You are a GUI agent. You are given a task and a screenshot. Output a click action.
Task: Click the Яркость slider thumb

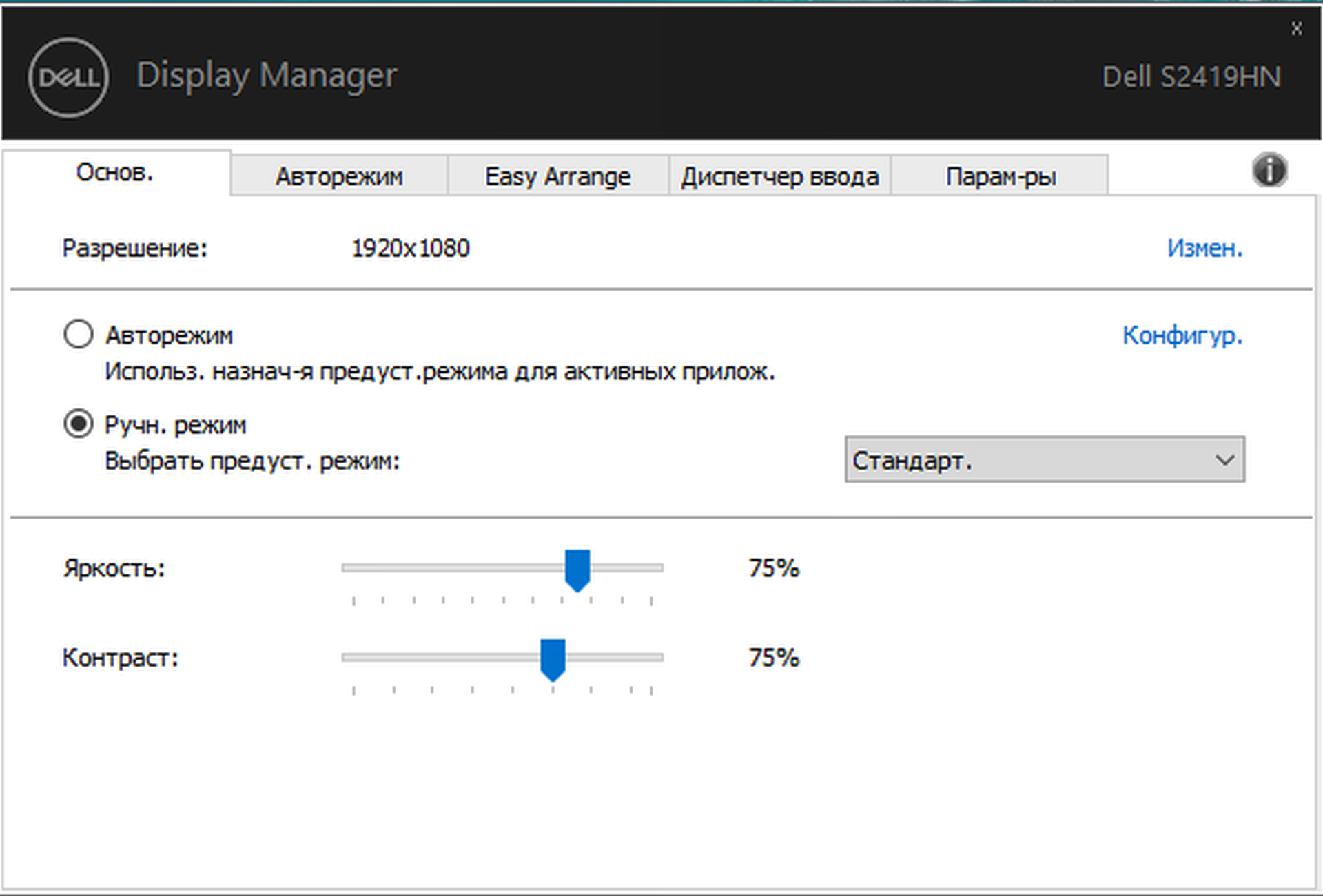577,570
